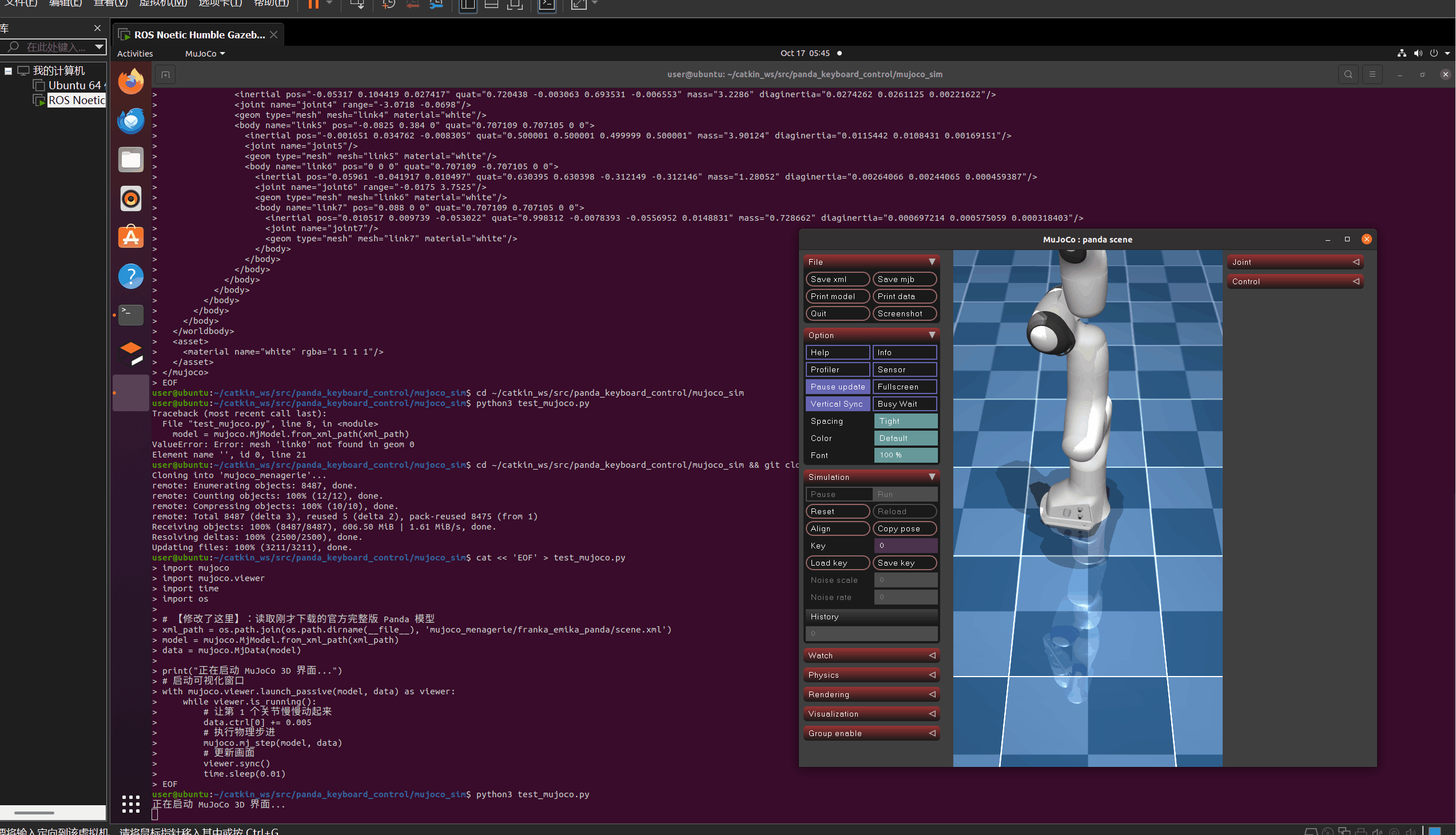Open Firefox from the Ubuntu dock
This screenshot has width=1456, height=835.
point(131,81)
